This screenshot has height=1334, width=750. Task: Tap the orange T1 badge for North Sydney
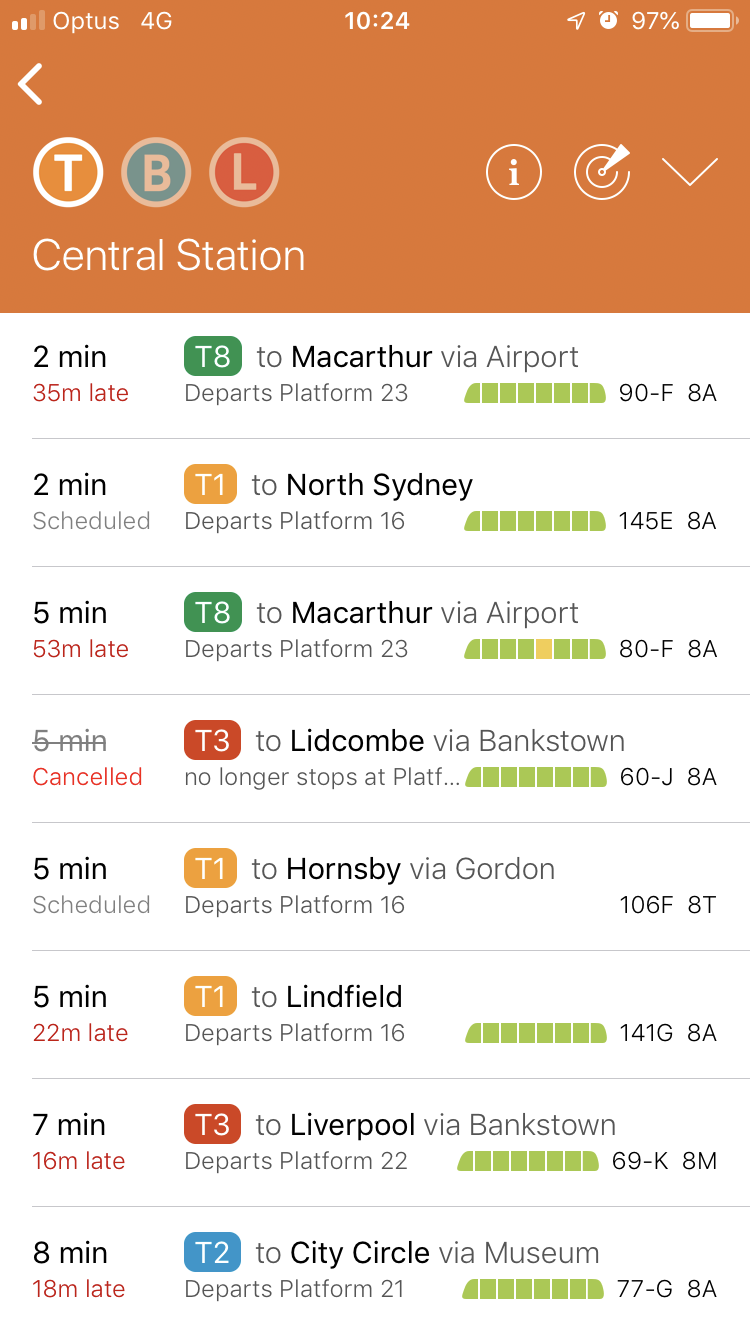tap(210, 484)
